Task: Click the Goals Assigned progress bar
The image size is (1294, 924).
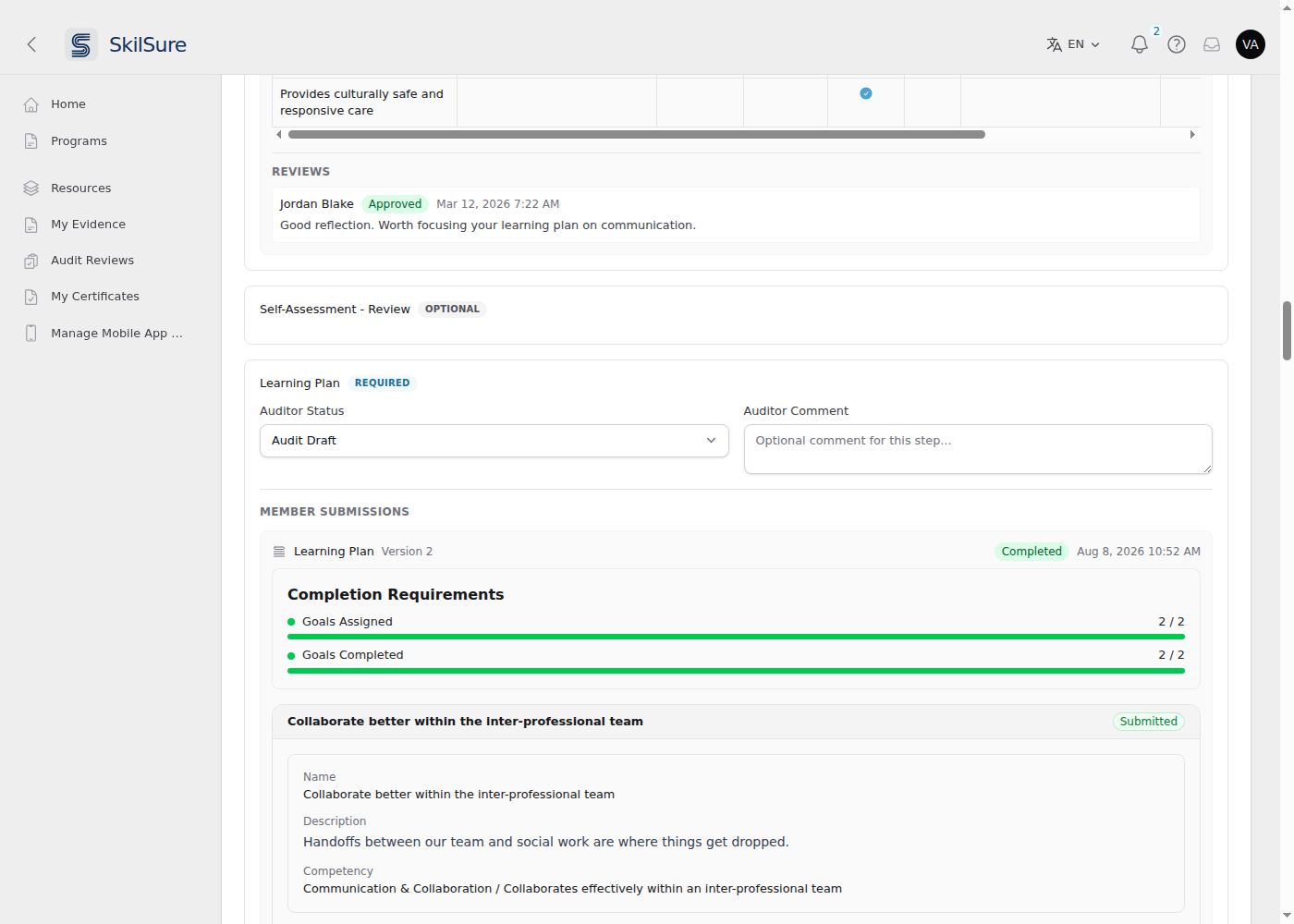Action: (x=736, y=637)
